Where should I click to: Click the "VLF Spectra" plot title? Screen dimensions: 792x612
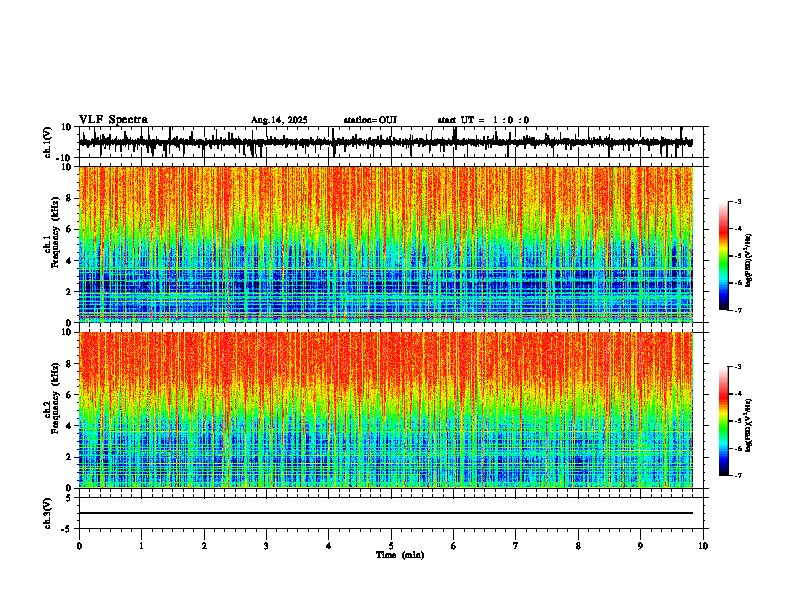point(113,120)
